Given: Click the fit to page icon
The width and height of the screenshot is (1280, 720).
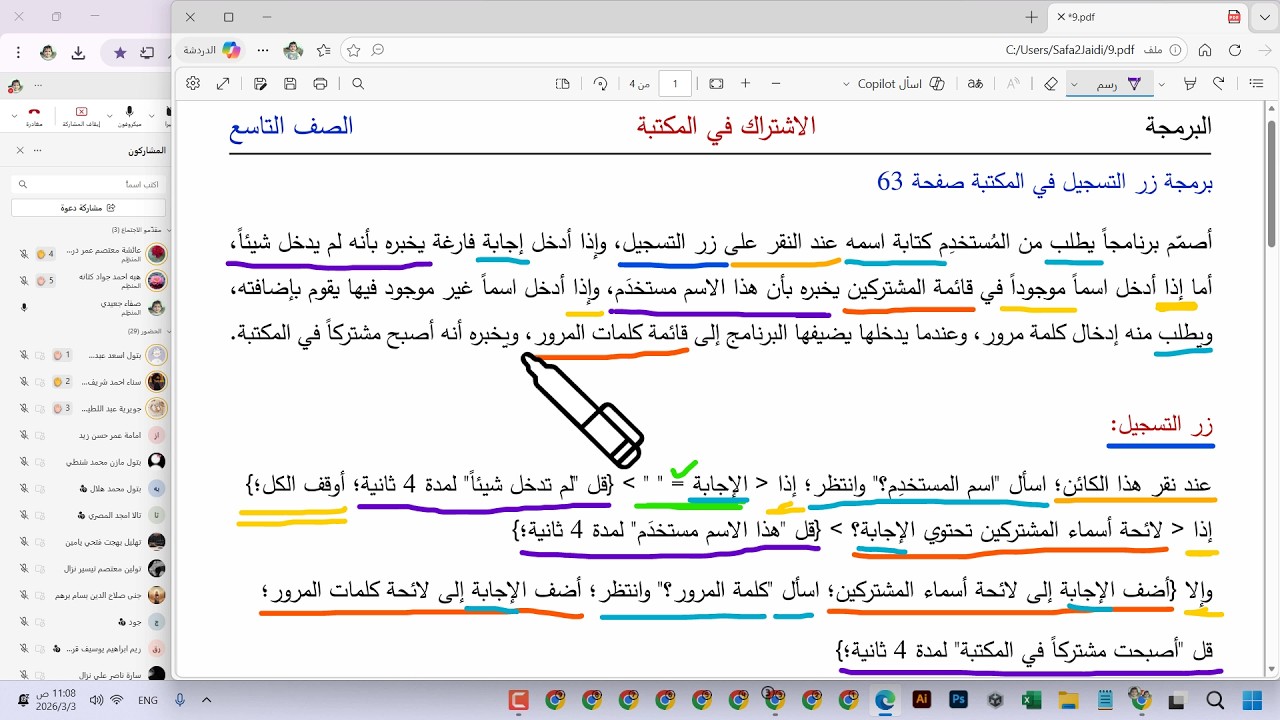Looking at the screenshot, I should (716, 84).
